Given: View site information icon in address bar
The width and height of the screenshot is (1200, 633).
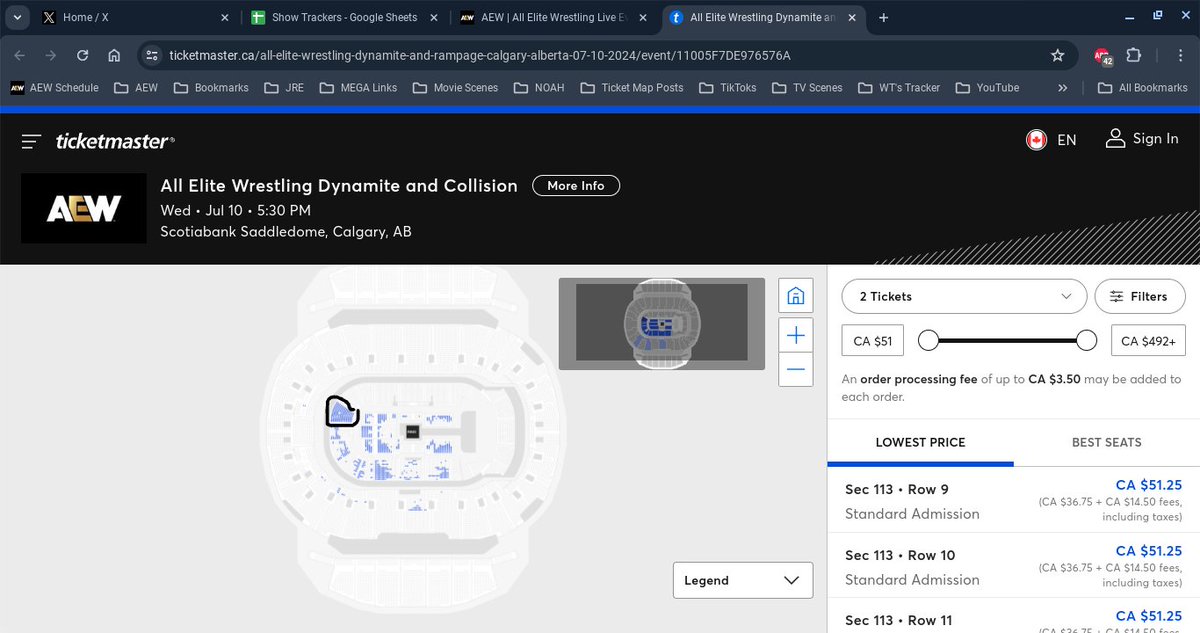Looking at the screenshot, I should tap(151, 55).
